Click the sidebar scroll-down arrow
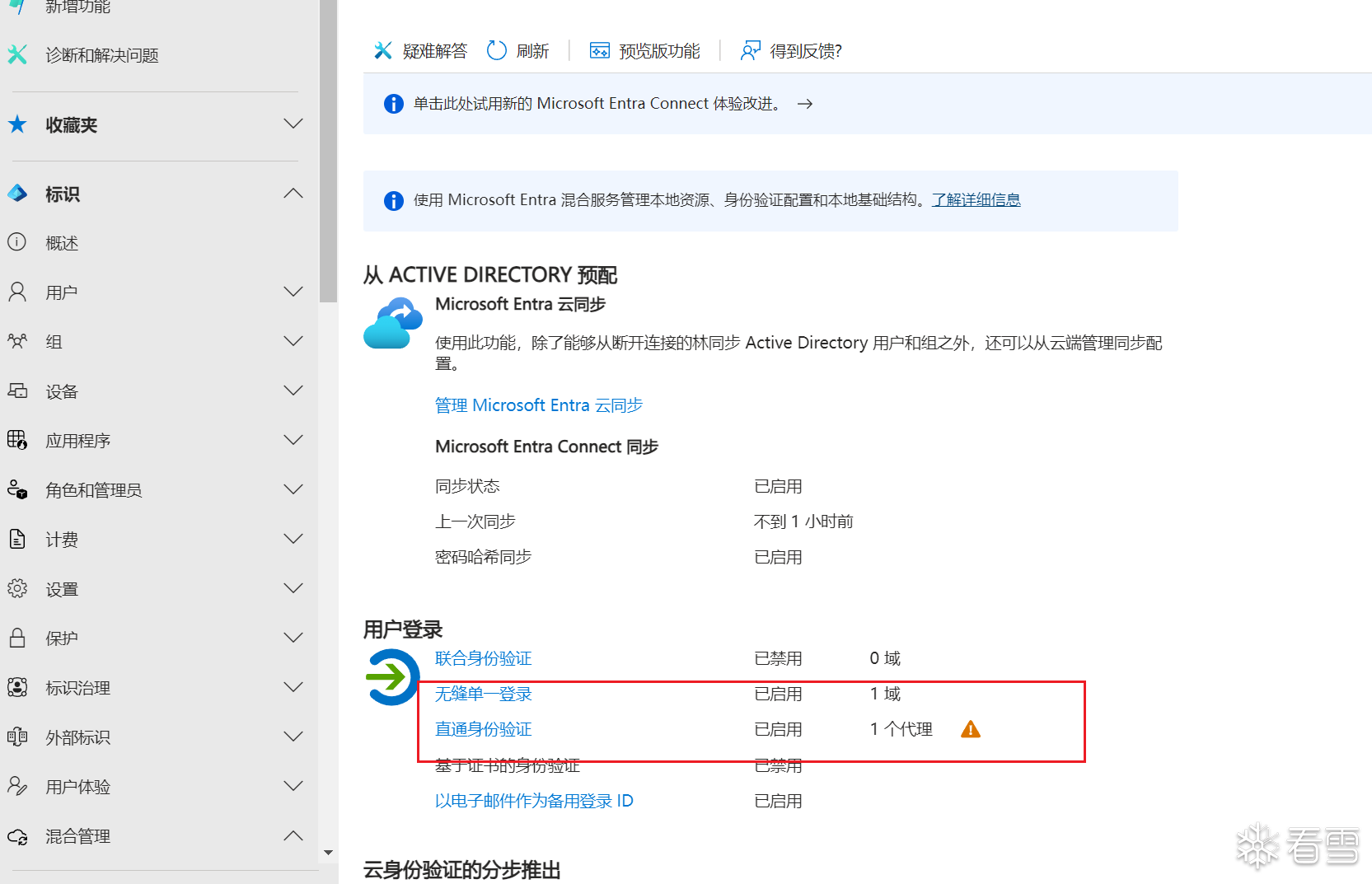 328,853
